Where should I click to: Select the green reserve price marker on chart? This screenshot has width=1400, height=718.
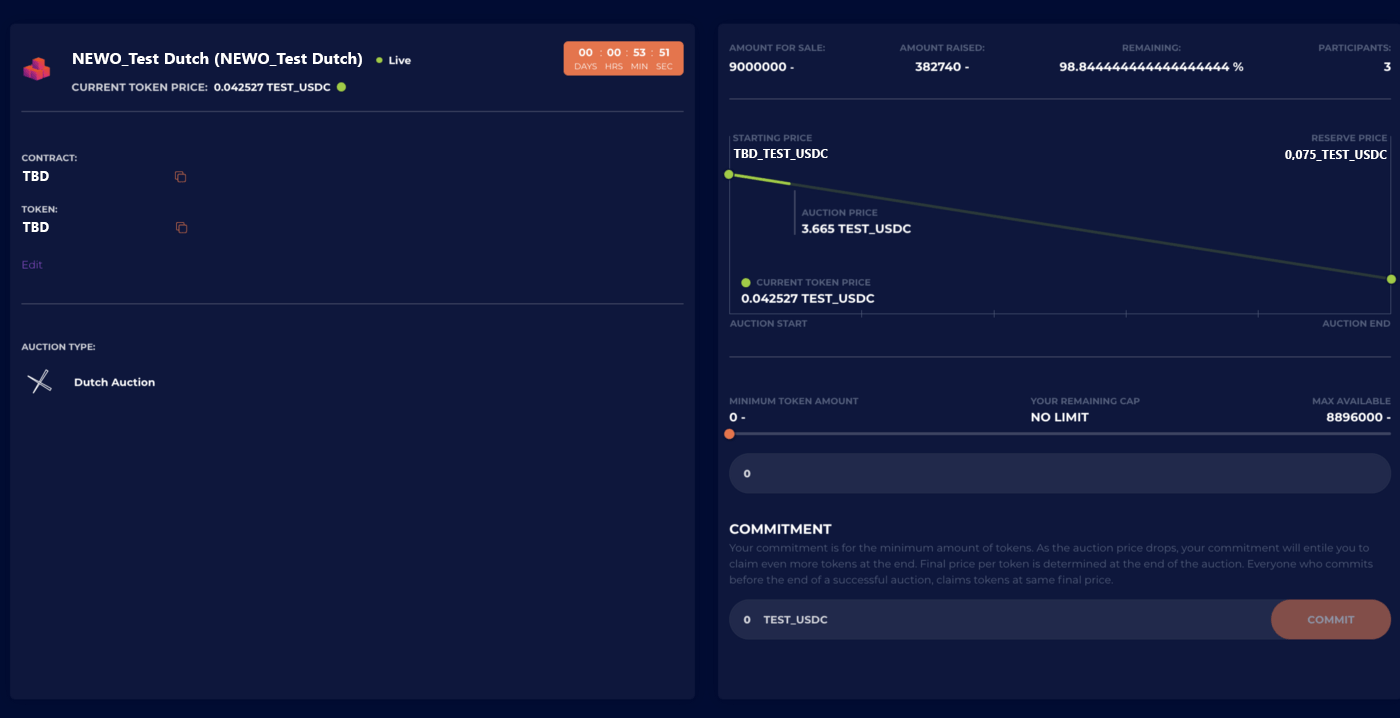[1391, 280]
